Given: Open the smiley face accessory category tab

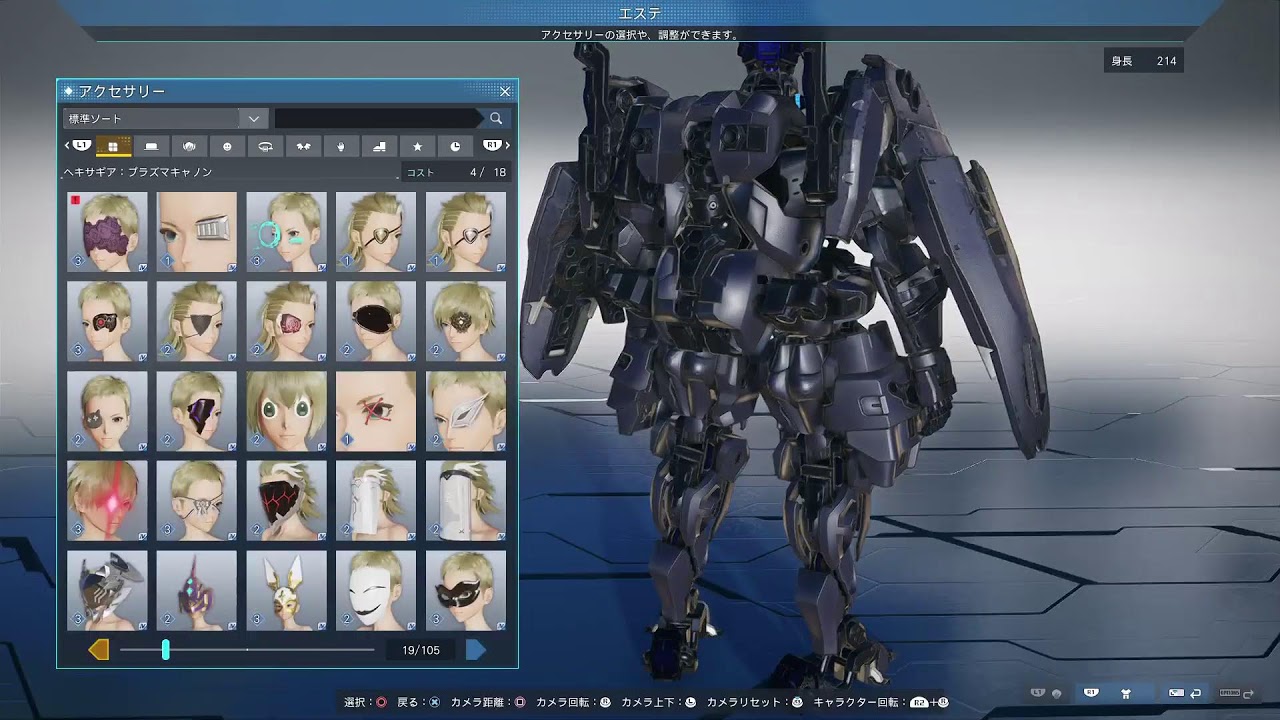Looking at the screenshot, I should (227, 146).
